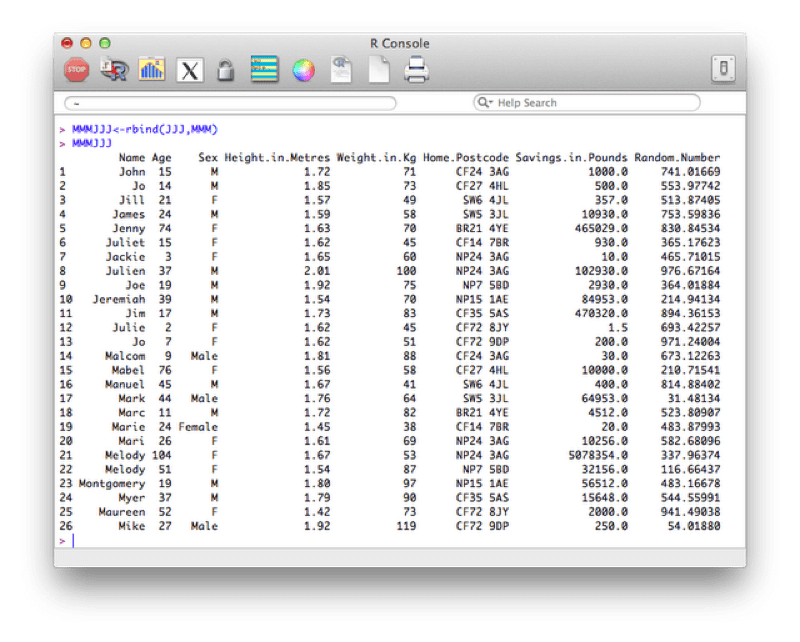The image size is (800, 642).
Task: Click inside the Help Search field
Action: (x=580, y=102)
